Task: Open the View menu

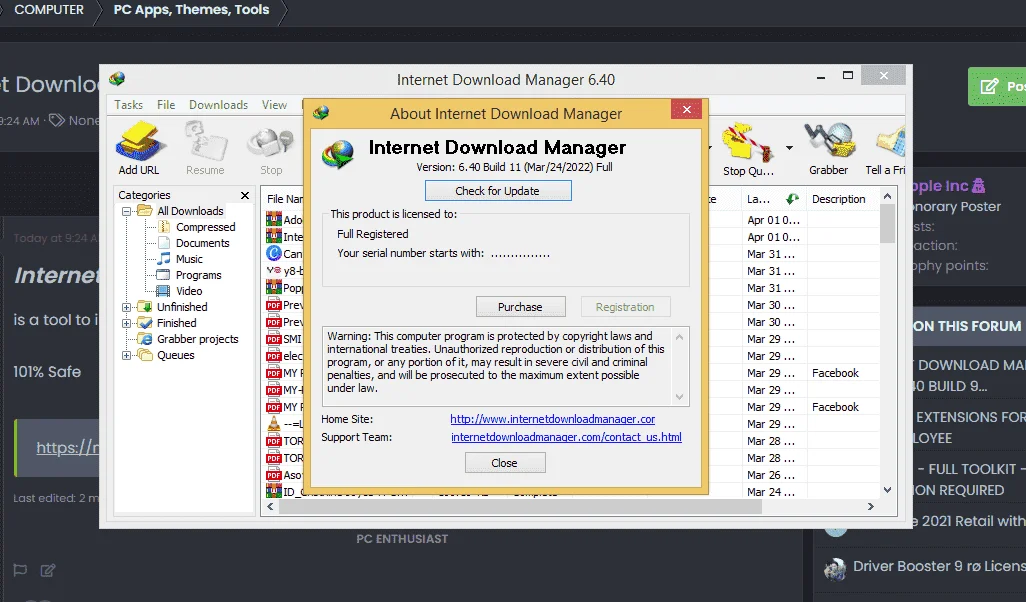Action: point(274,105)
